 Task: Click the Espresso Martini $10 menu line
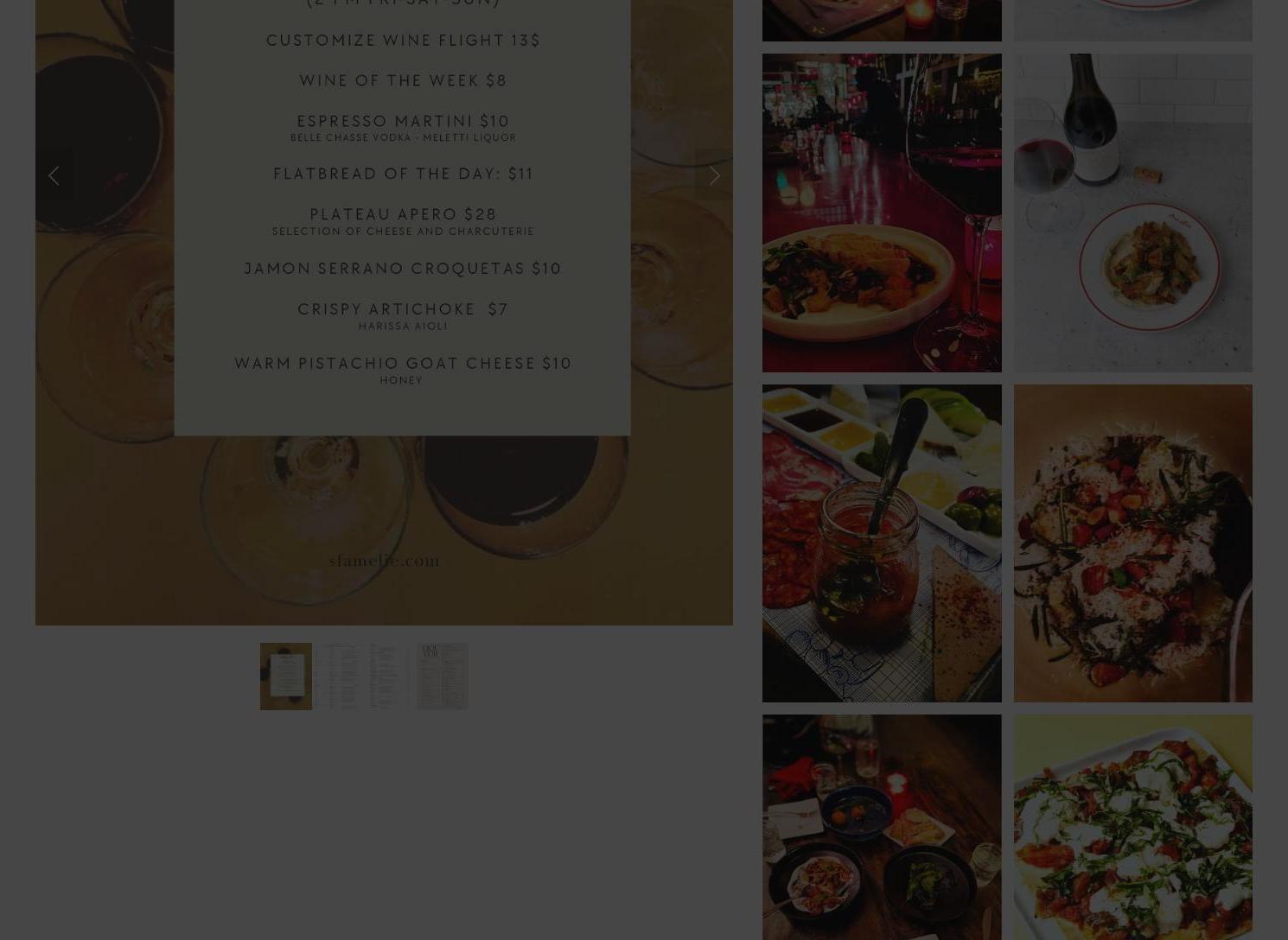[403, 121]
